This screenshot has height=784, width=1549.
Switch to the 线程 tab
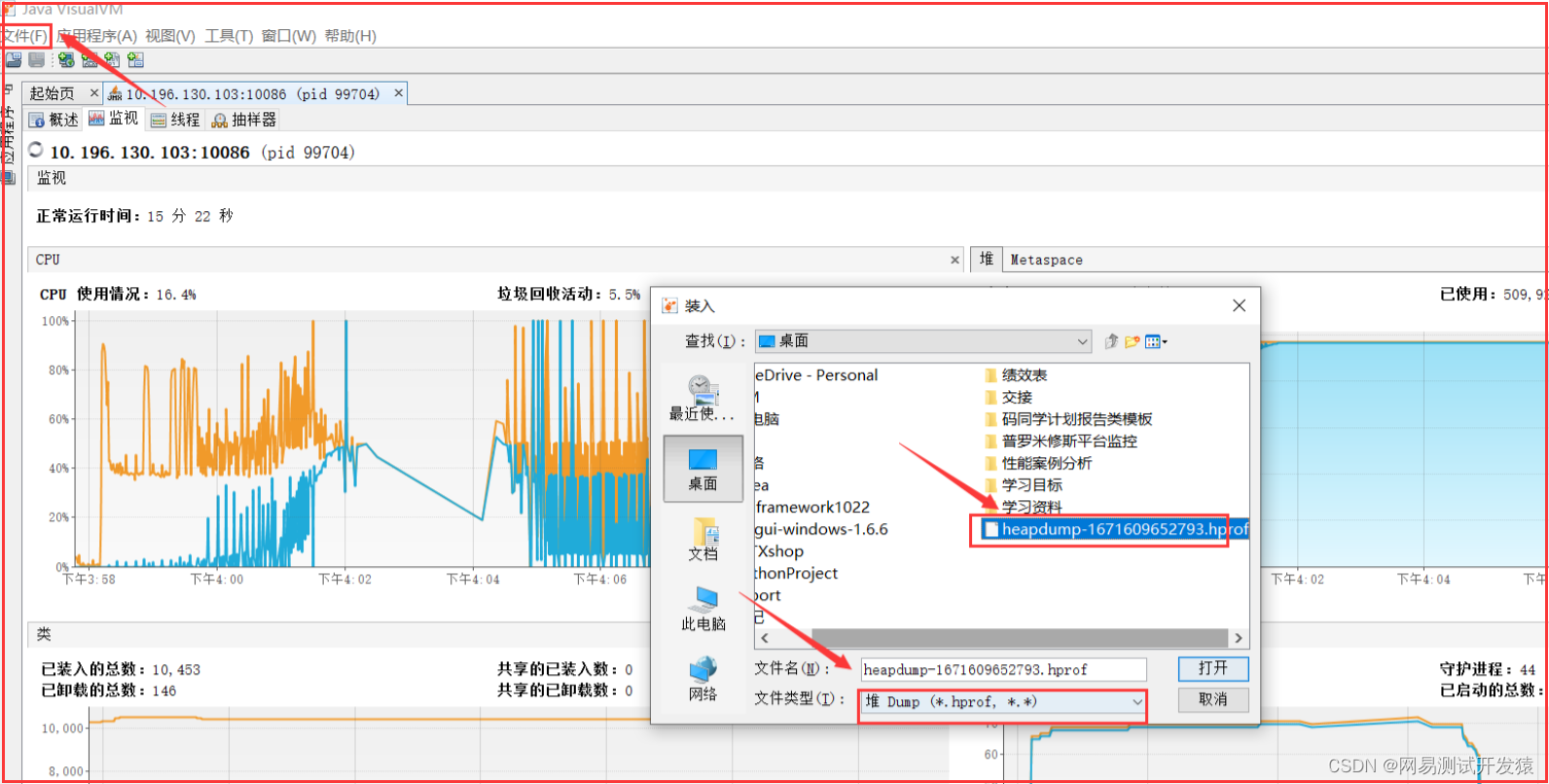[175, 120]
